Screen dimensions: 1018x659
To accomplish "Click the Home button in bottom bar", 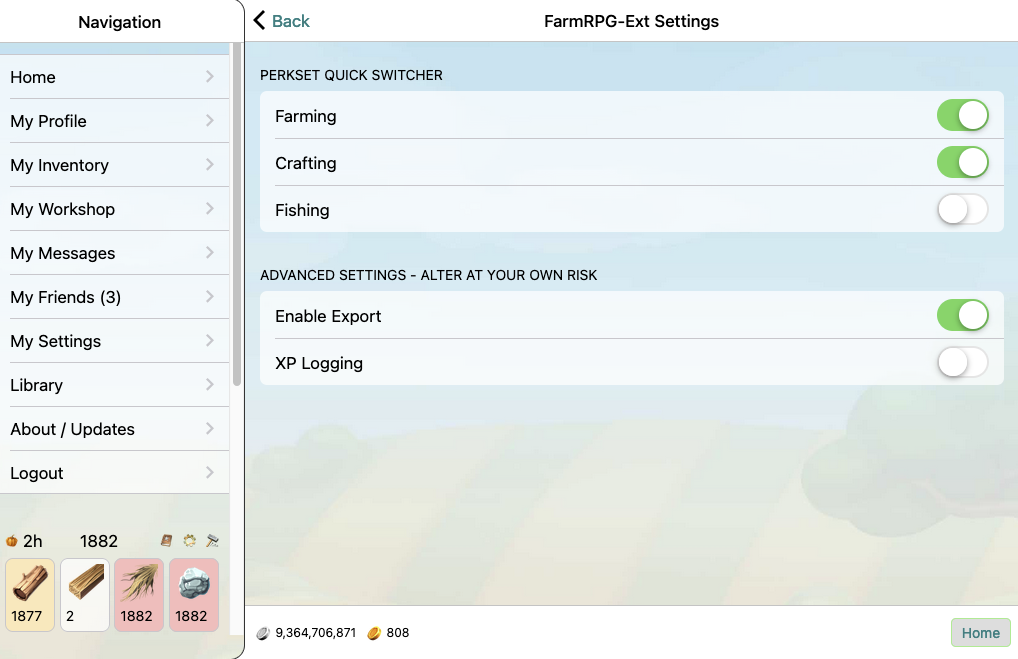I will pyautogui.click(x=980, y=633).
